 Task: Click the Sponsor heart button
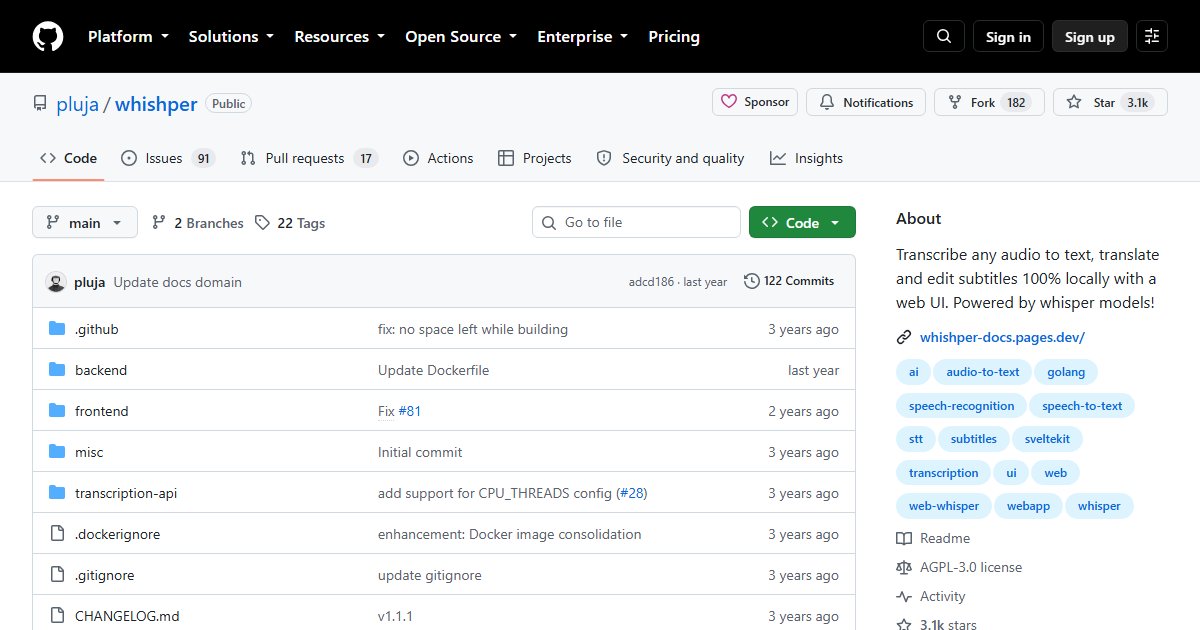[756, 102]
